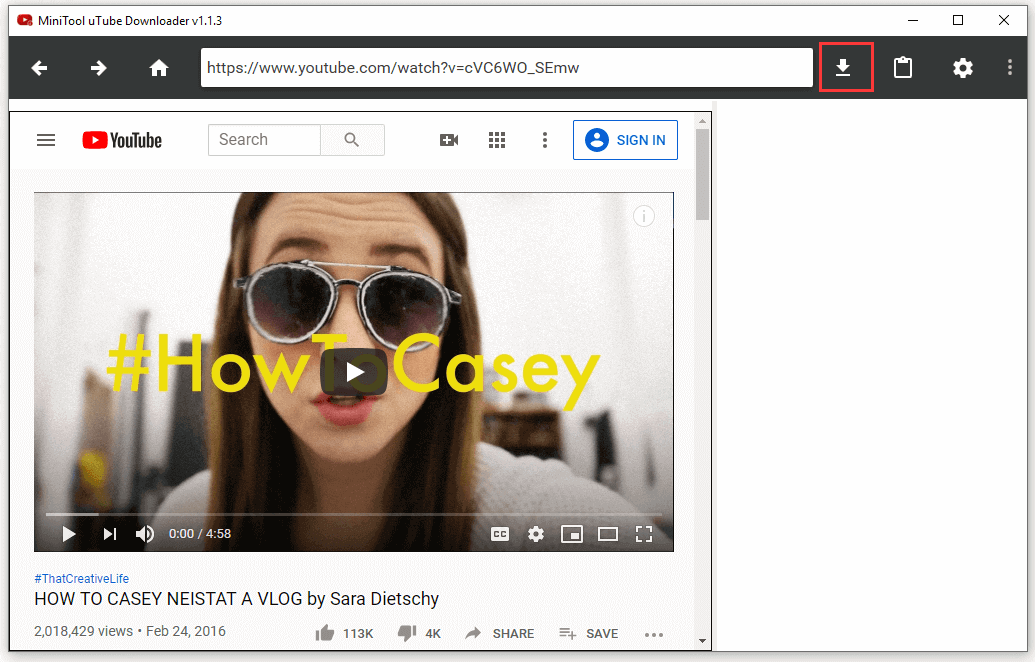The image size is (1035, 662).
Task: Minimize the MiniTool window
Action: click(913, 20)
